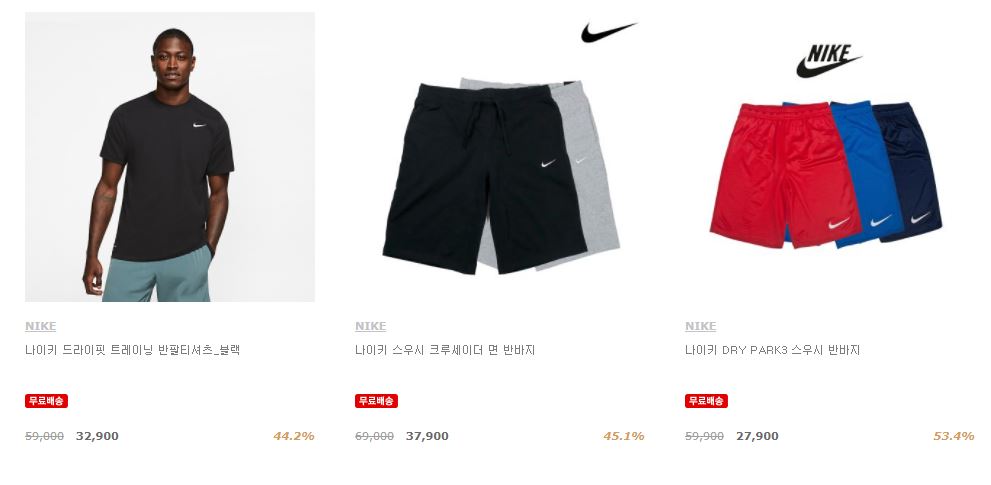Click the 27,900 sale price
The height and width of the screenshot is (485, 991).
pos(757,436)
